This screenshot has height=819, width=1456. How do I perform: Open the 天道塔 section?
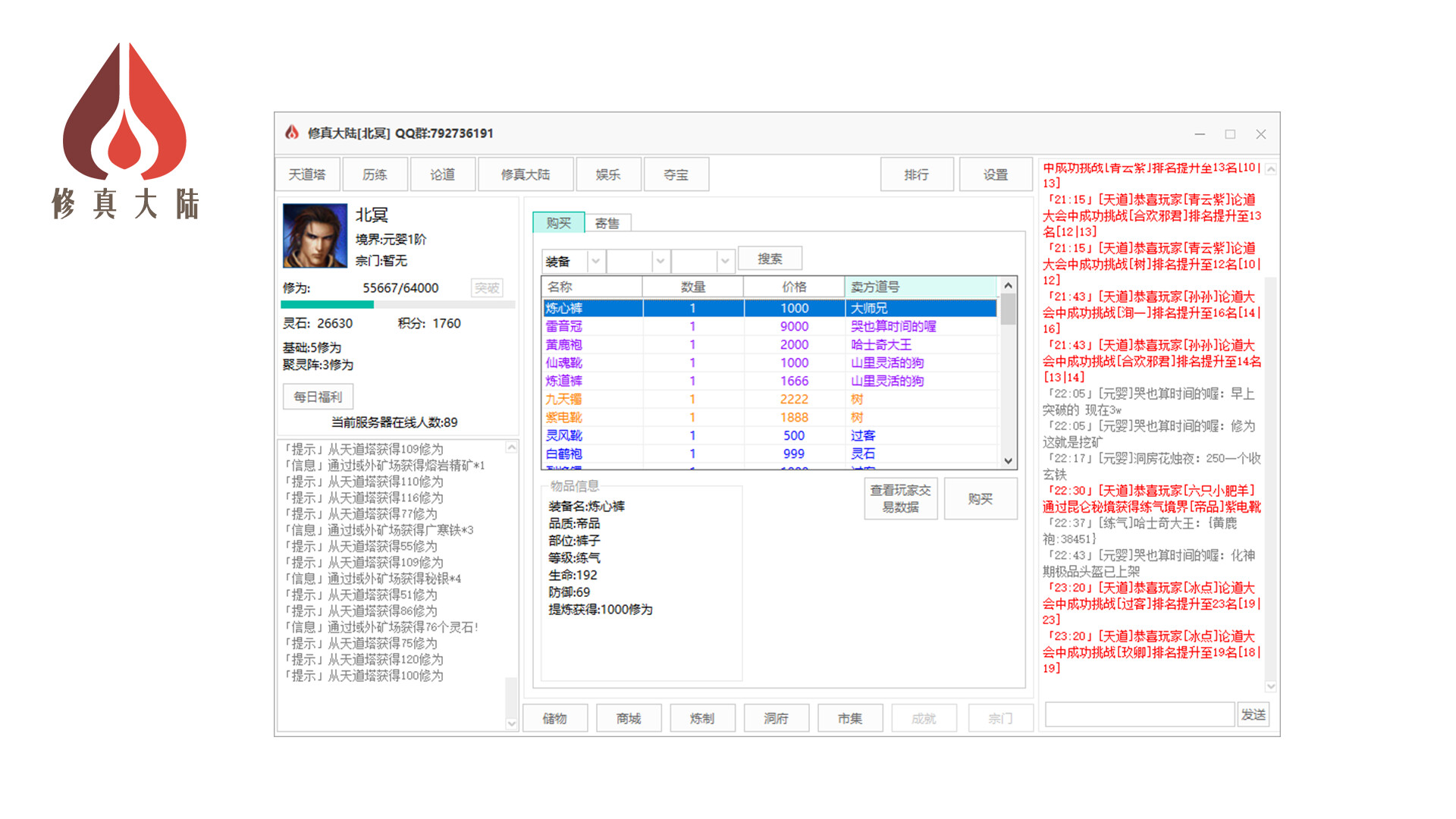[x=307, y=174]
